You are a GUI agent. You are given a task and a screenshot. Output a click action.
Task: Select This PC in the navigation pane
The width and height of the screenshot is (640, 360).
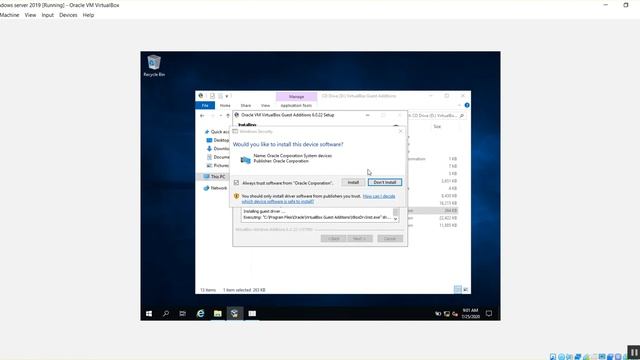tap(215, 177)
